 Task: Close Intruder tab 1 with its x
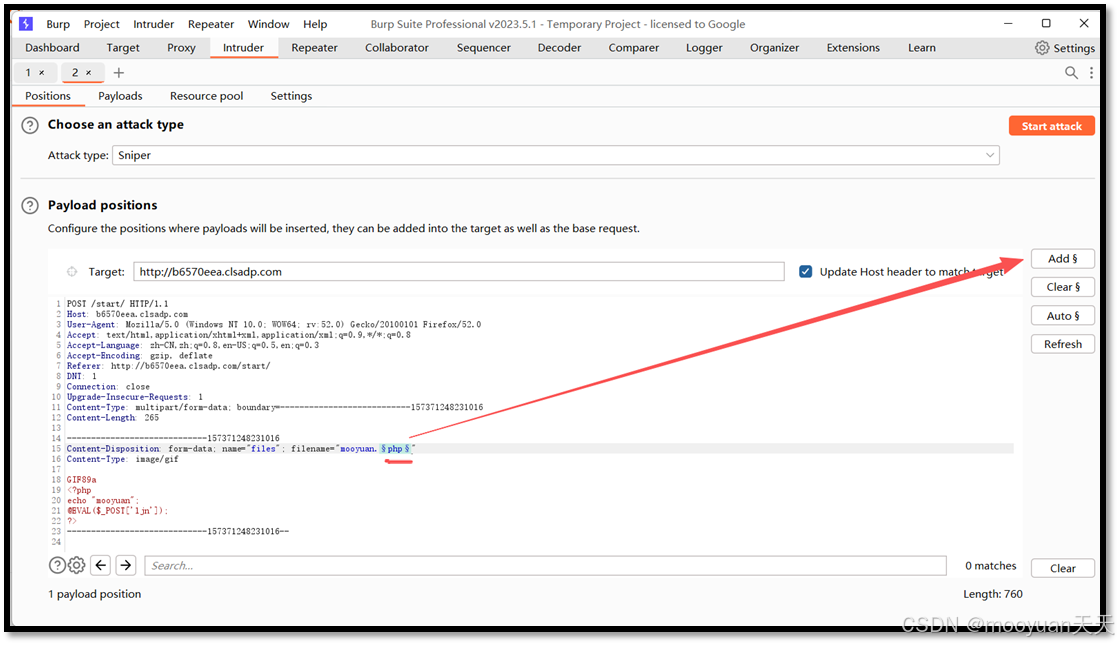click(x=41, y=73)
